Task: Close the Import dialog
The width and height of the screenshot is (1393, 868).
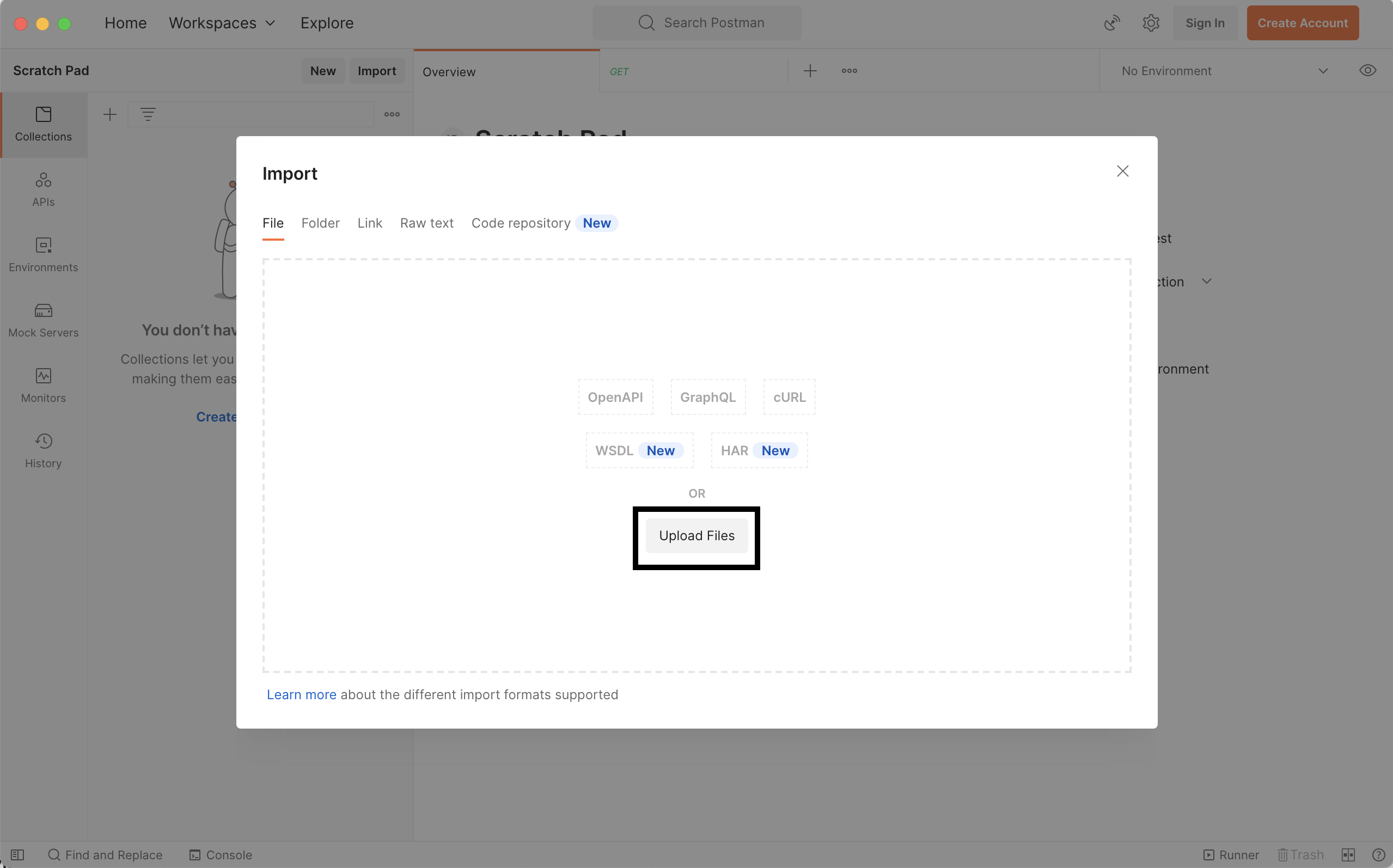Action: point(1123,171)
